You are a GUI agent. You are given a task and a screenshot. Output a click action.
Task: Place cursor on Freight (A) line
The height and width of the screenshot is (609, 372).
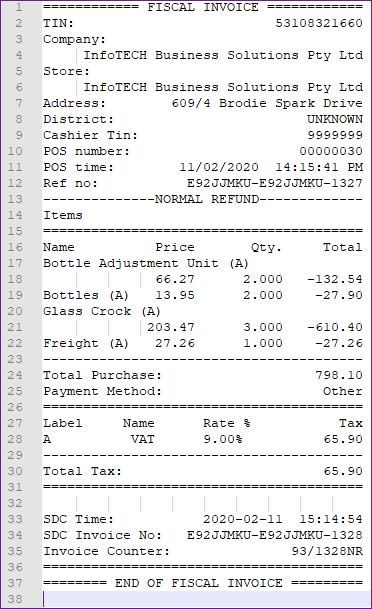click(x=203, y=343)
